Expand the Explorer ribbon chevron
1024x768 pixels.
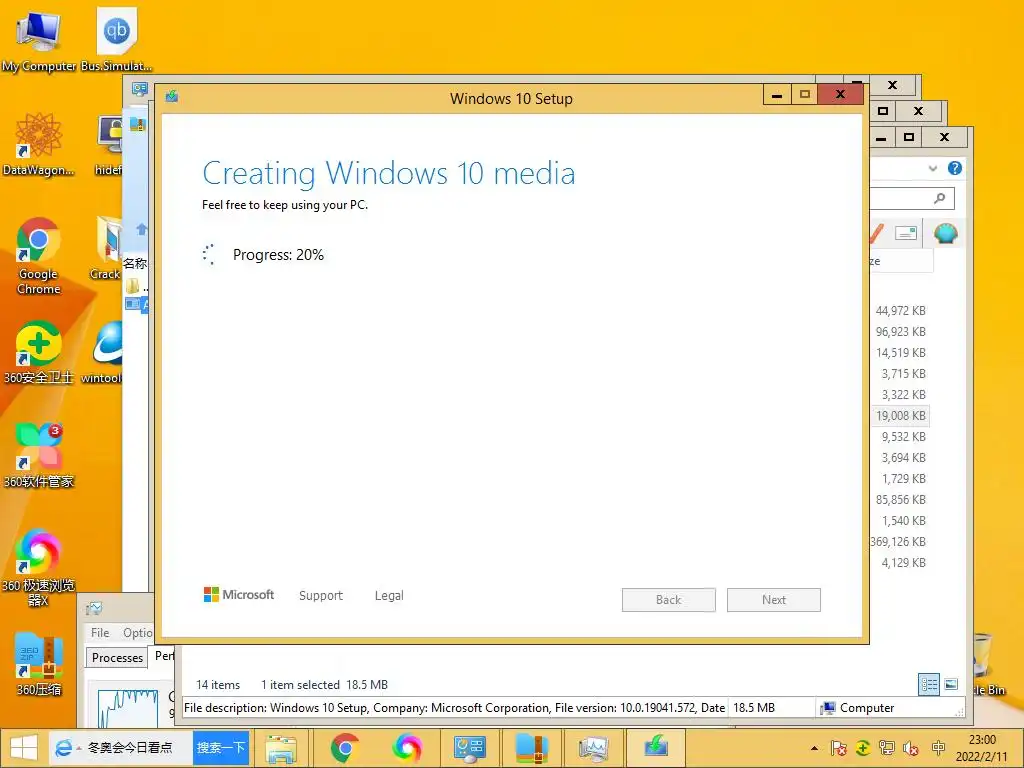pyautogui.click(x=933, y=168)
